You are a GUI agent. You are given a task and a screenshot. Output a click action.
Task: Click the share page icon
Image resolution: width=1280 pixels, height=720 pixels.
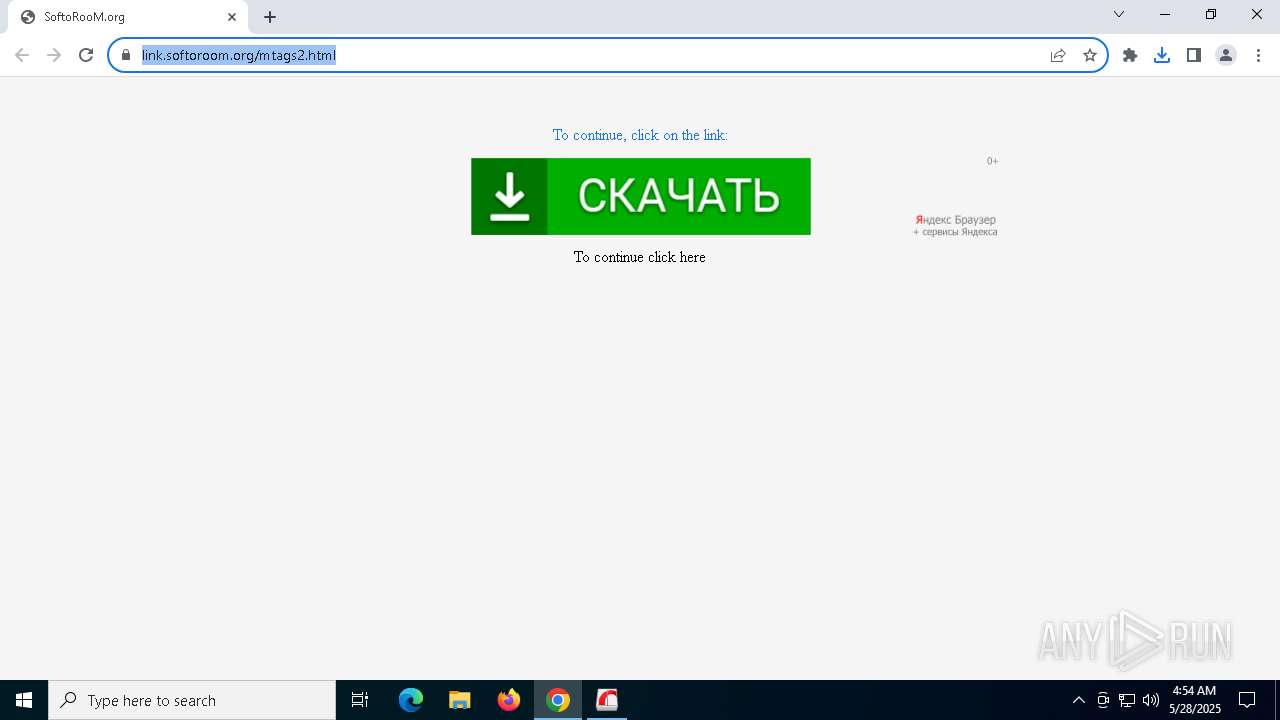tap(1058, 55)
